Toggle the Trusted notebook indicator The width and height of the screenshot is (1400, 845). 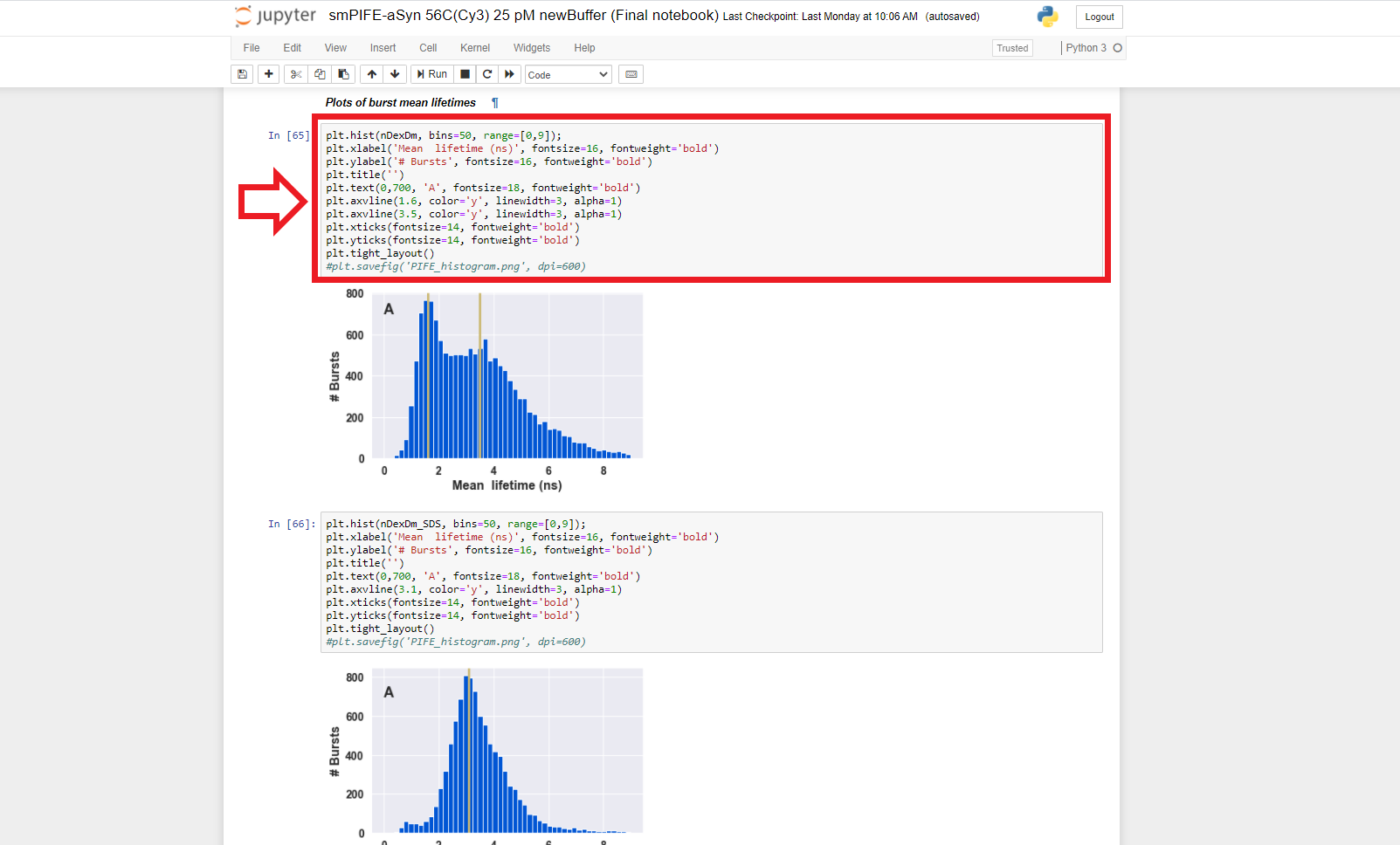pos(1012,48)
